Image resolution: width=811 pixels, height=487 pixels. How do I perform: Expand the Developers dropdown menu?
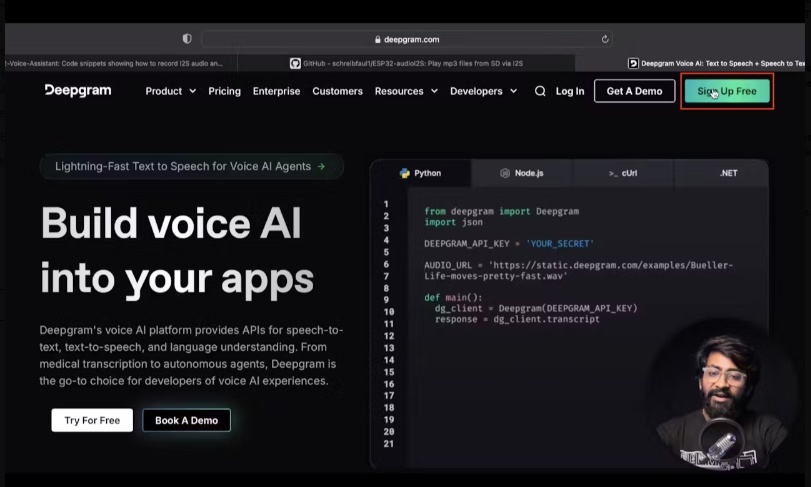[x=483, y=91]
